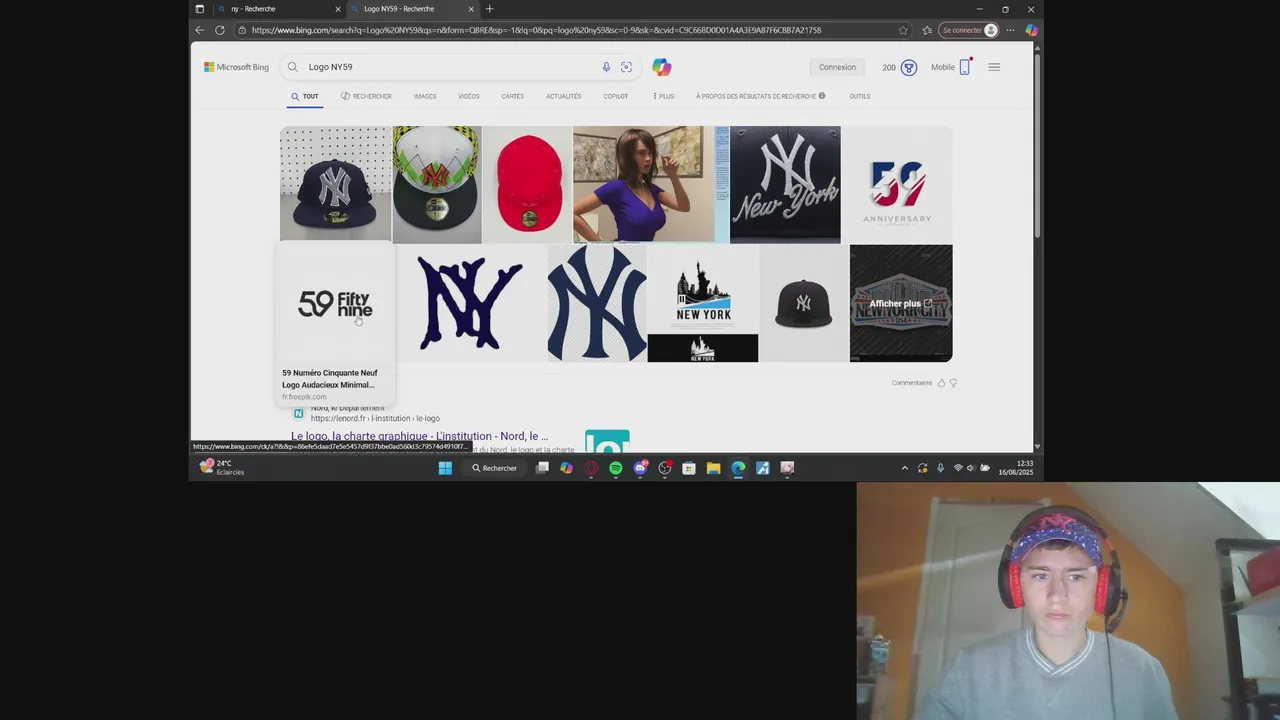Screen dimensions: 1280x720
Task: Click the Microsoft Bing logo
Action: point(236,67)
